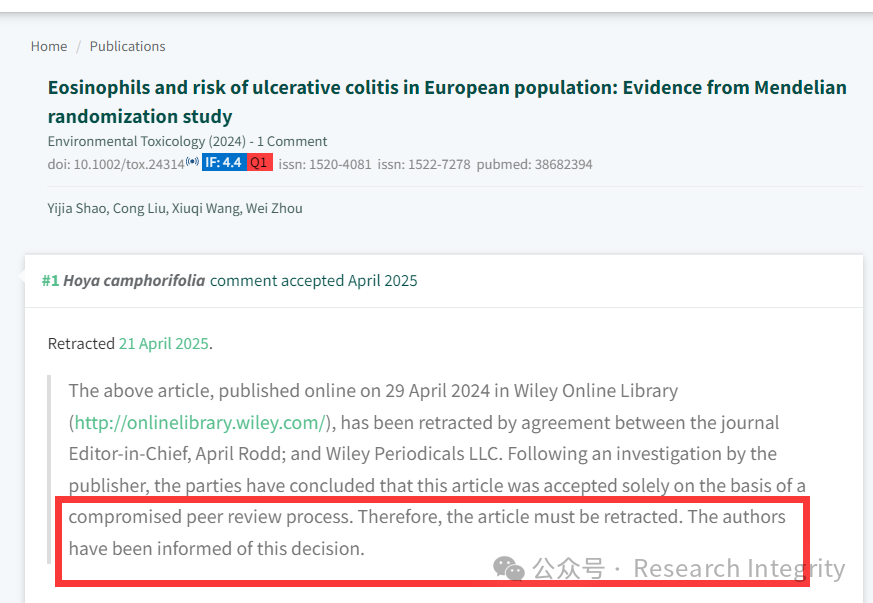Viewport: 873px width, 603px height.
Task: Open the issn 1522-7278 link
Action: [x=424, y=164]
